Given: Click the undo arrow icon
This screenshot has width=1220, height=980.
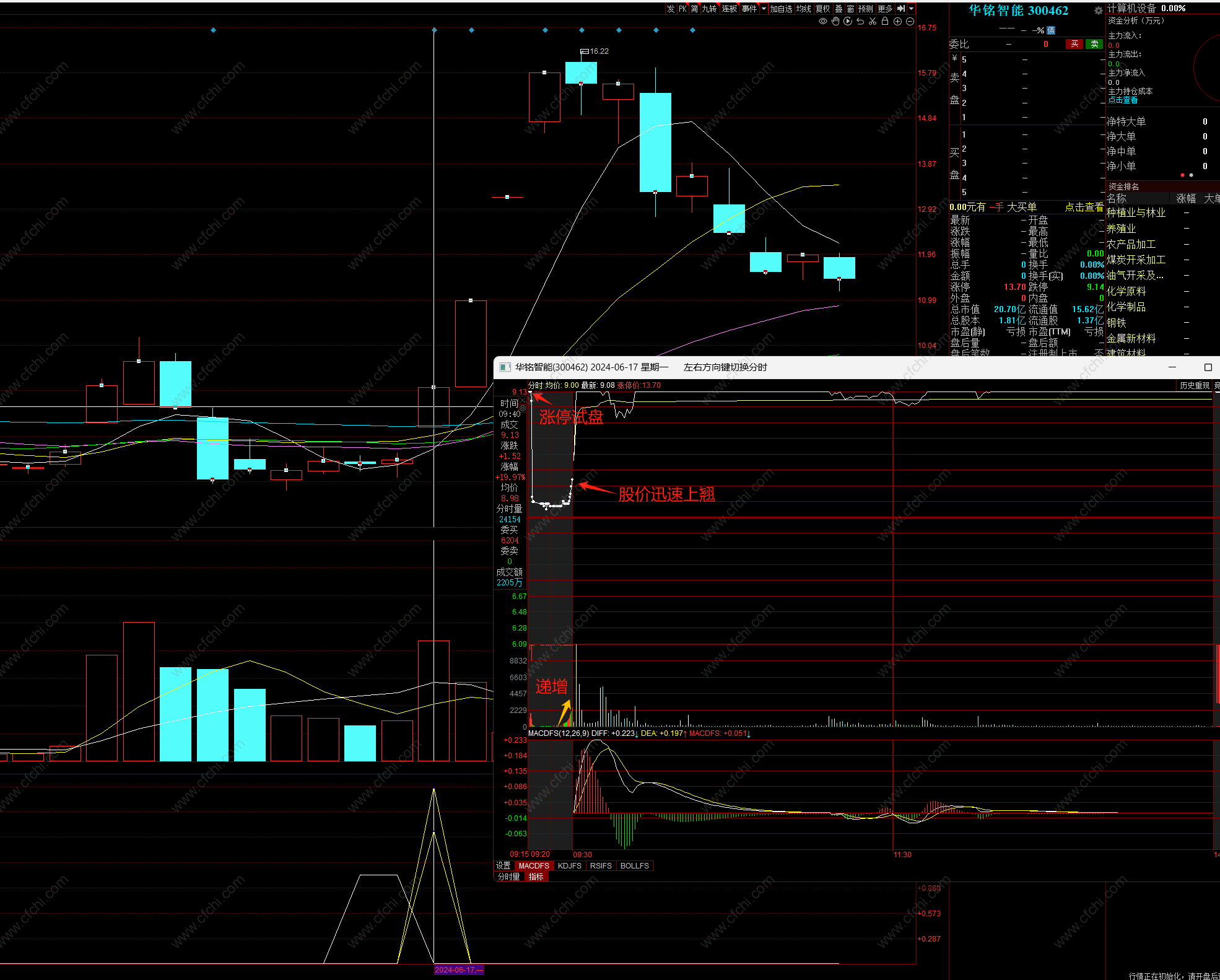Looking at the screenshot, I should coord(860,21).
